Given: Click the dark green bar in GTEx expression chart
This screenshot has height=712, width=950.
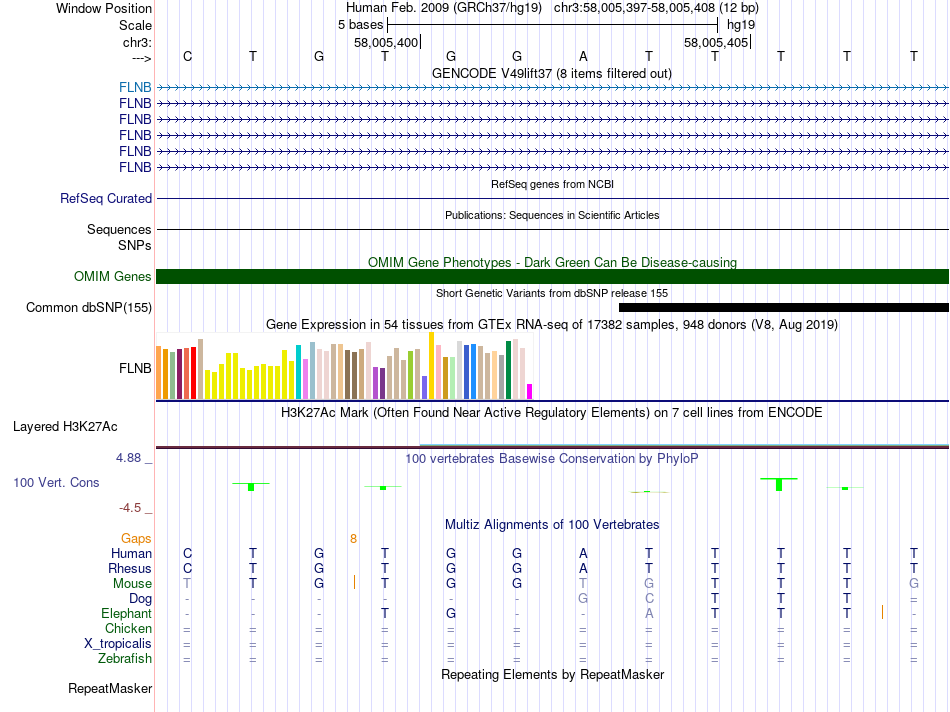Looking at the screenshot, I should [x=508, y=370].
